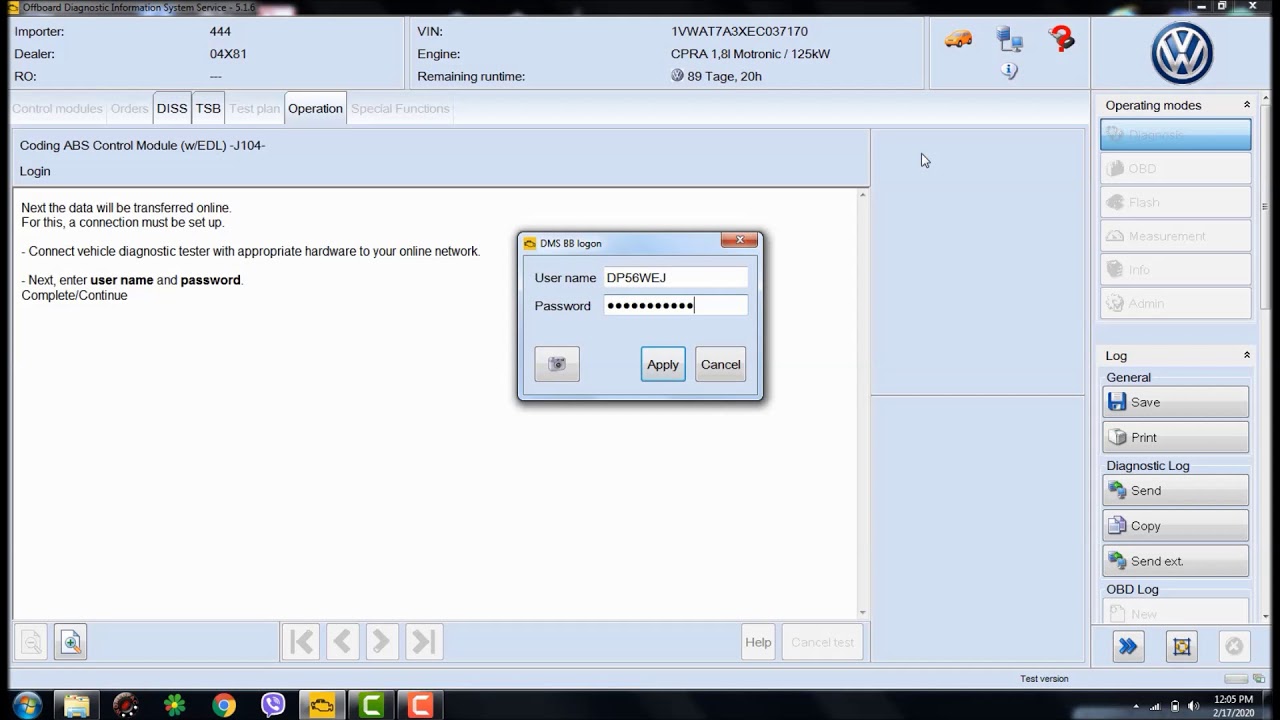This screenshot has height=720, width=1280.
Task: Open Google Chrome from taskbar
Action: 224,706
